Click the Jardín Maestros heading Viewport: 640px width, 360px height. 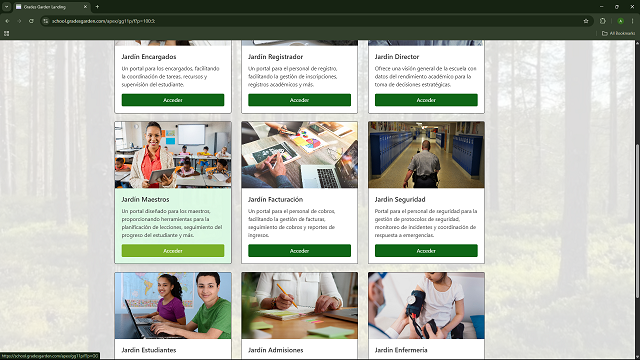[145, 200]
